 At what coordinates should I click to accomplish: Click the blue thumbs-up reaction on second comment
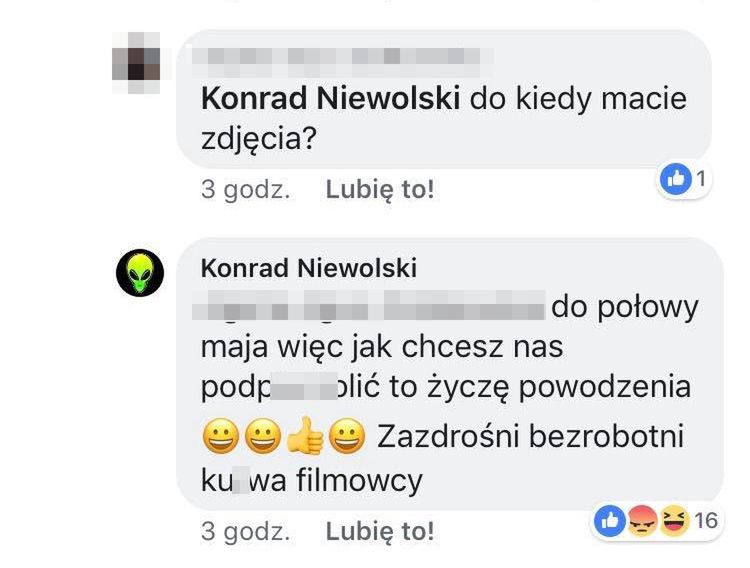click(x=610, y=521)
